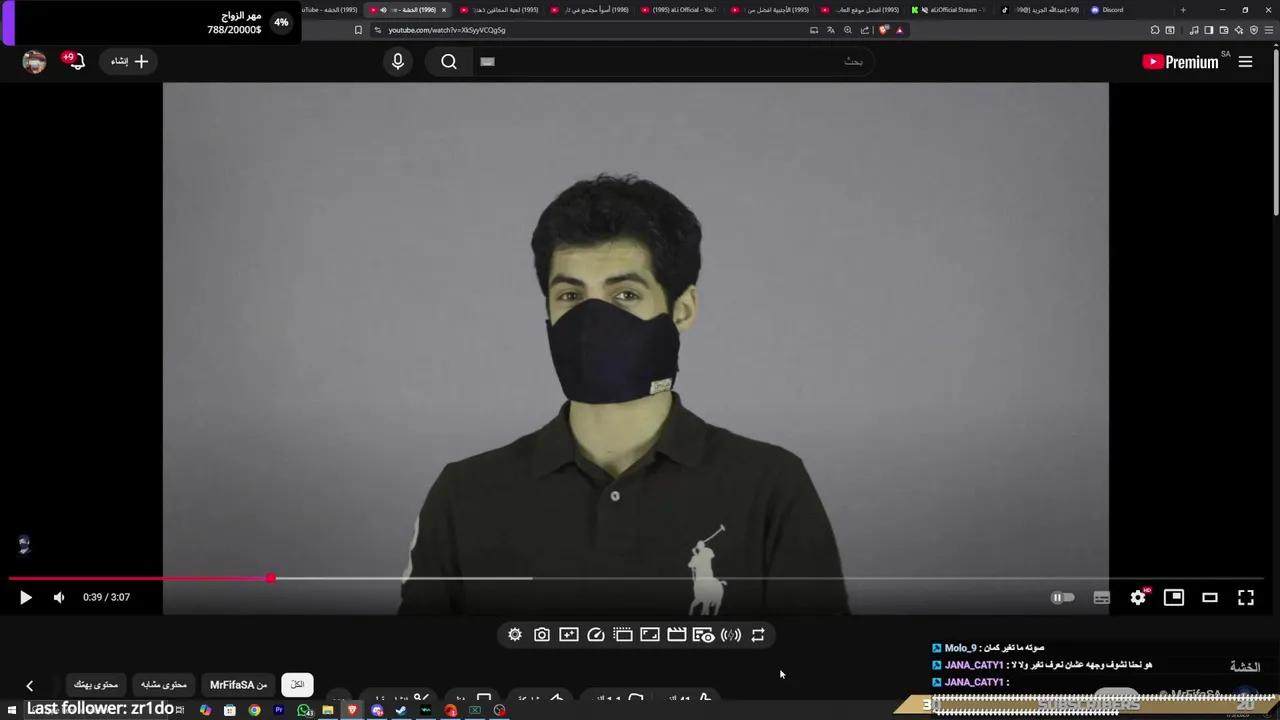The height and width of the screenshot is (720, 1280).
Task: Open the notifications bell
Action: [x=76, y=62]
